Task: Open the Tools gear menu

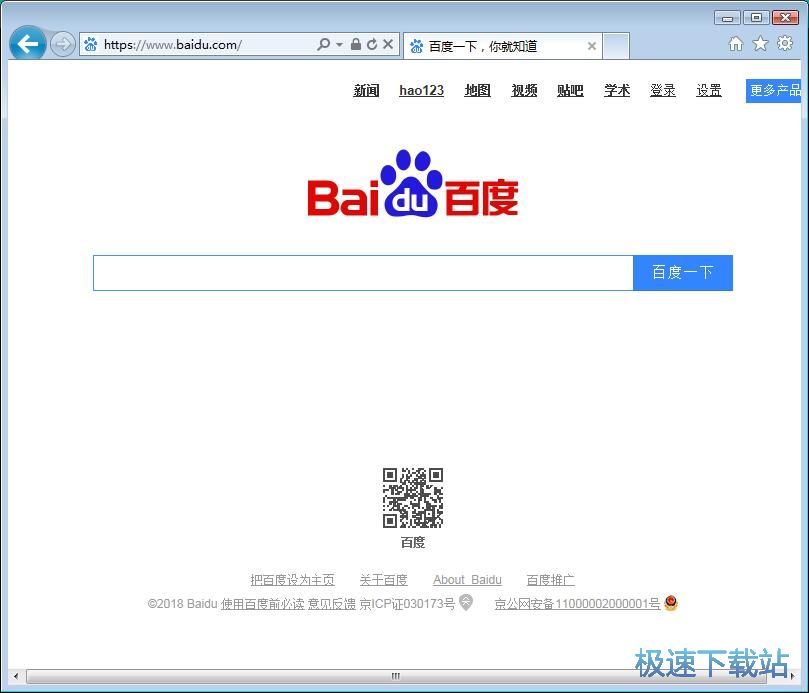Action: [785, 43]
